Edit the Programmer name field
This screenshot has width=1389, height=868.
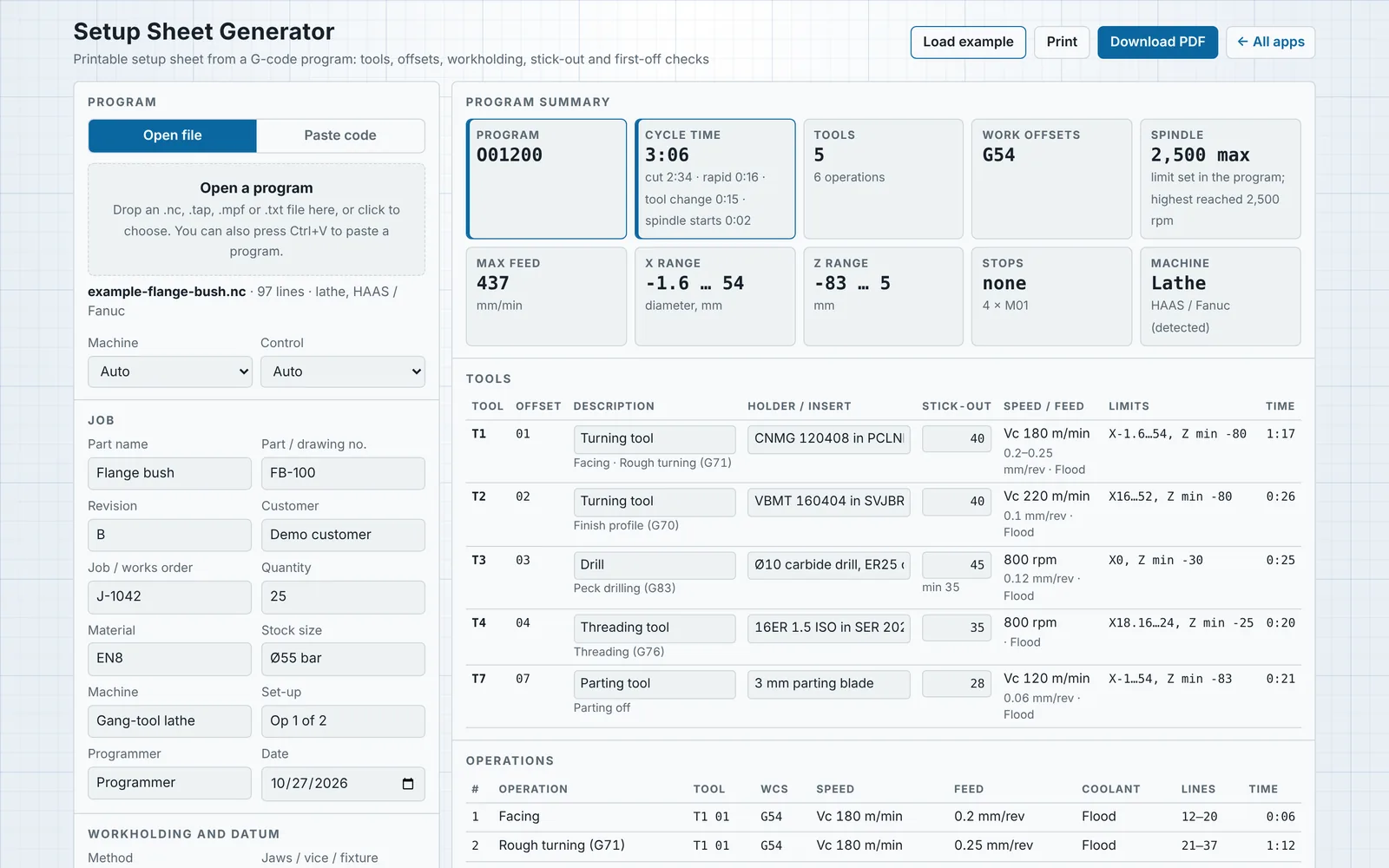coord(169,782)
